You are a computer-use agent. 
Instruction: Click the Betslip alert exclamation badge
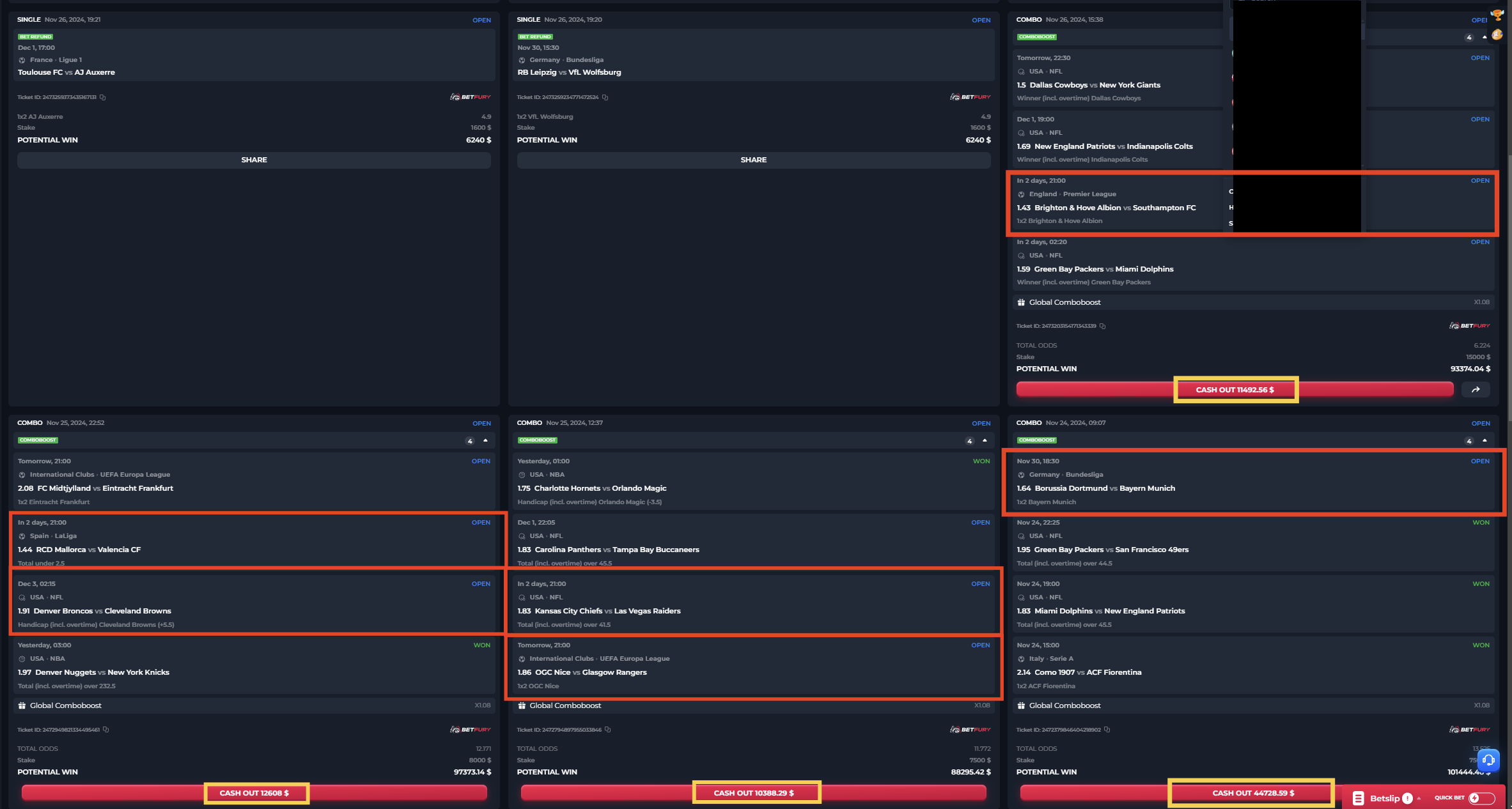coord(1407,797)
